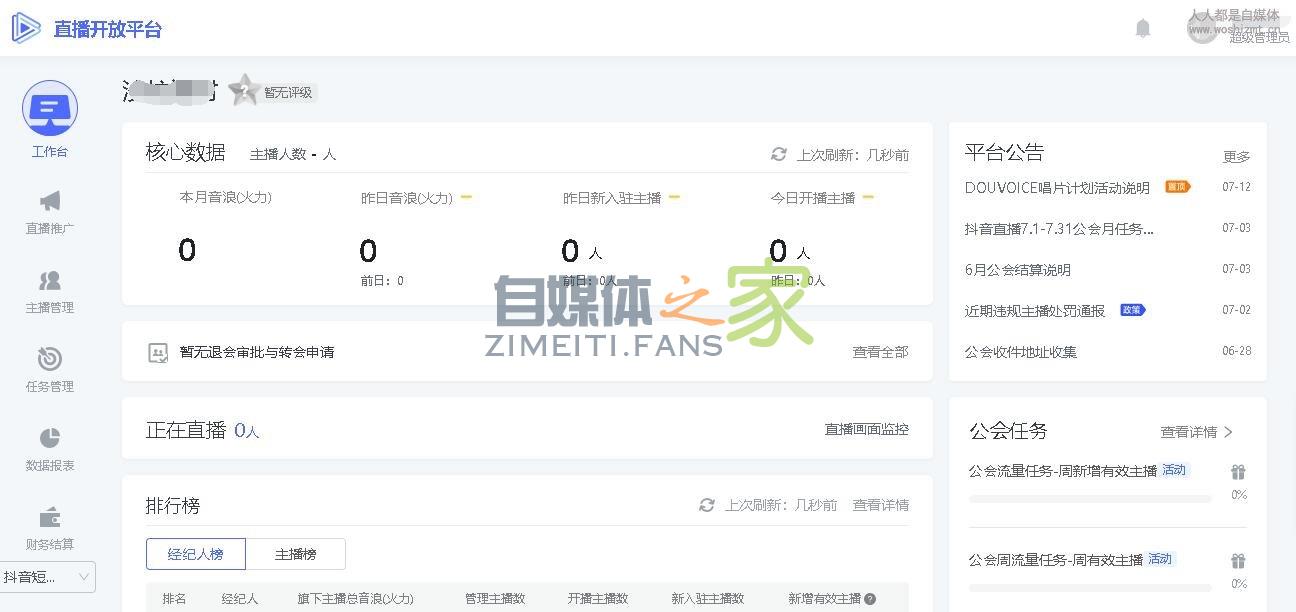This screenshot has width=1296, height=612.
Task: Refresh 核心数据 with the refresh icon
Action: click(x=779, y=155)
